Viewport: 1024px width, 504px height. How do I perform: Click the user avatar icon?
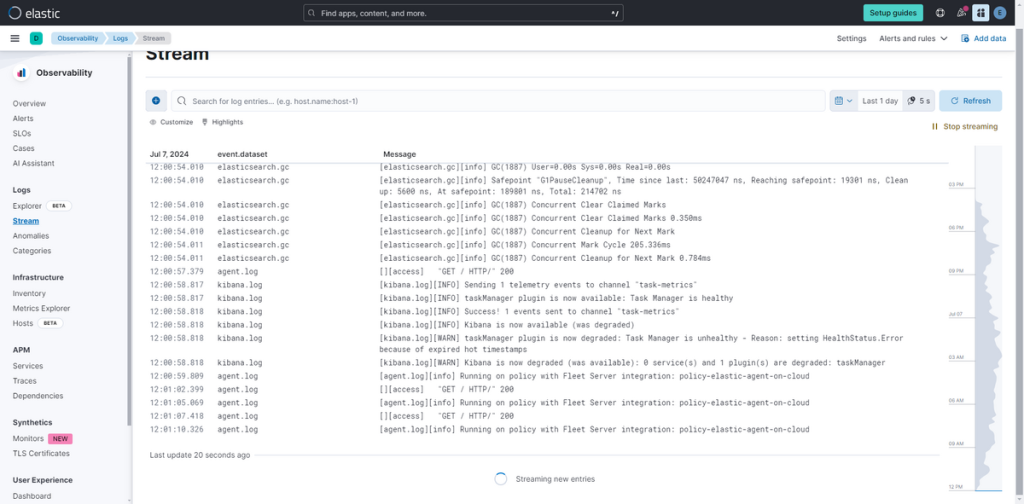pos(1001,13)
